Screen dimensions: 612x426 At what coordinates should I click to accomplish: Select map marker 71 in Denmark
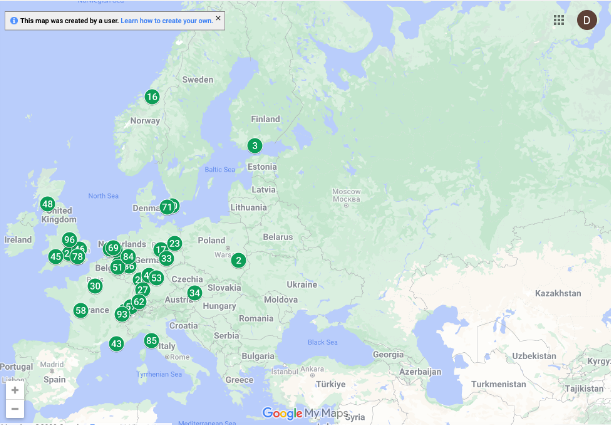pos(167,207)
